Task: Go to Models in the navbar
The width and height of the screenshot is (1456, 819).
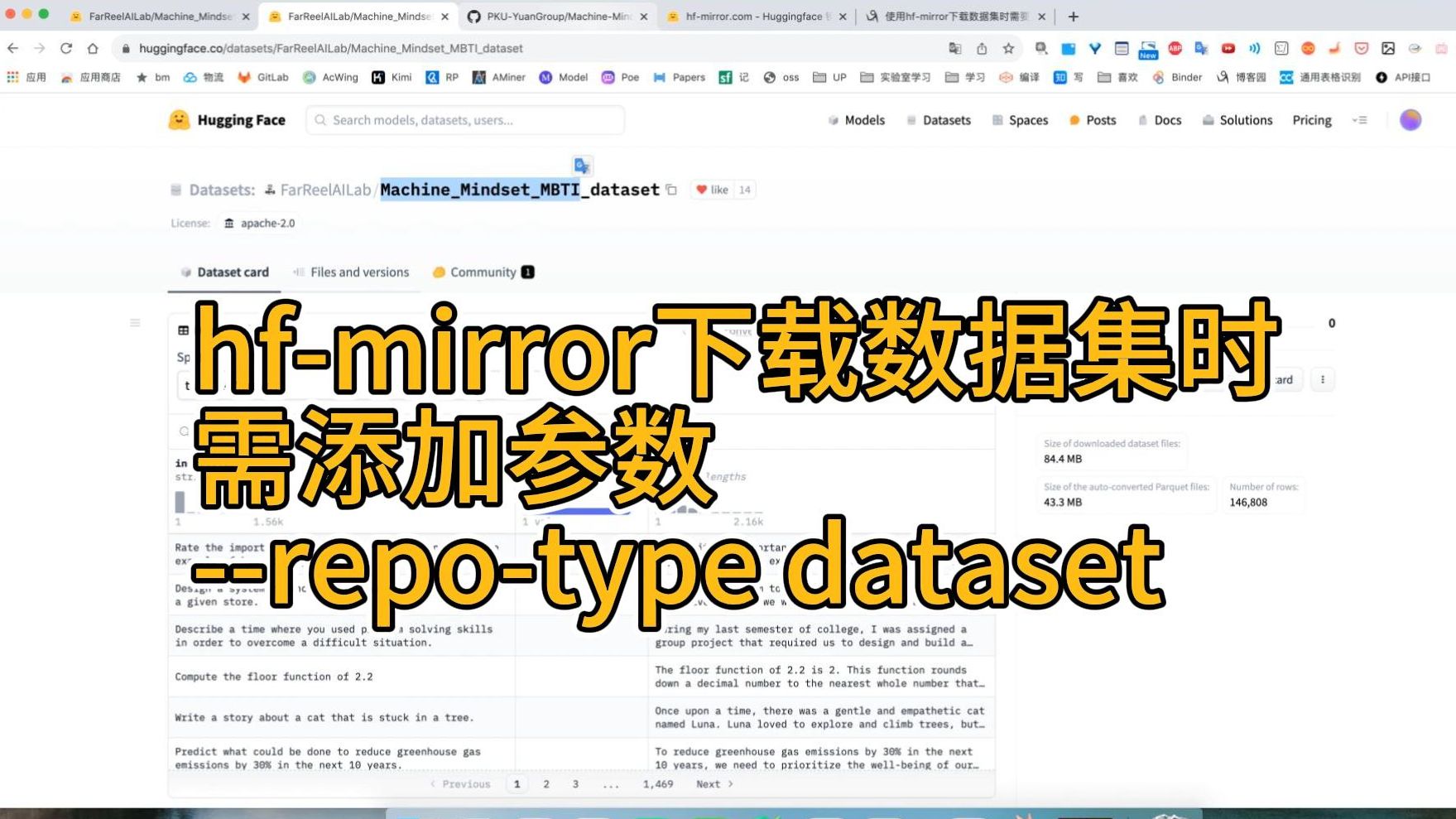Action: (857, 120)
